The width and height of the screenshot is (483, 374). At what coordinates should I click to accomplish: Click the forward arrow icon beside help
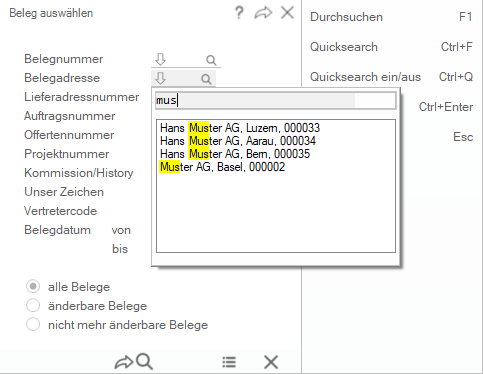tap(263, 13)
